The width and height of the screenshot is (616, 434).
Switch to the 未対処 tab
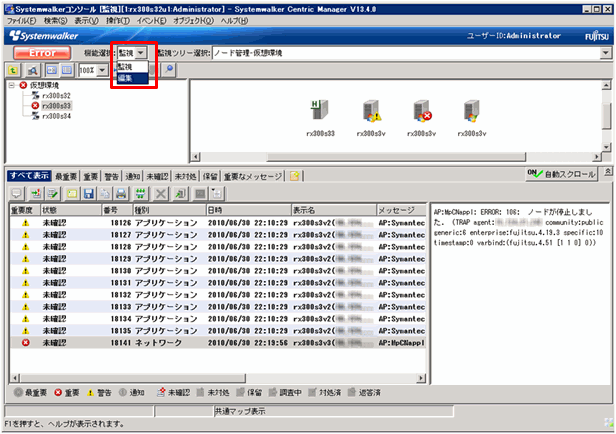coord(185,176)
